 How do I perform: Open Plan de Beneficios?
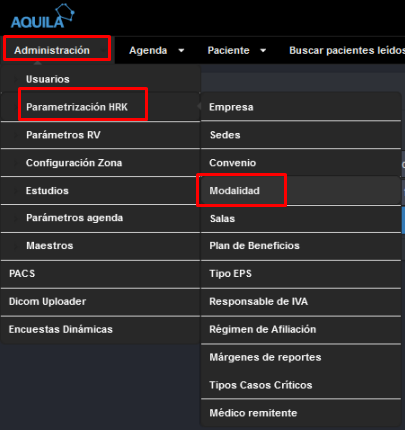pyautogui.click(x=301, y=246)
